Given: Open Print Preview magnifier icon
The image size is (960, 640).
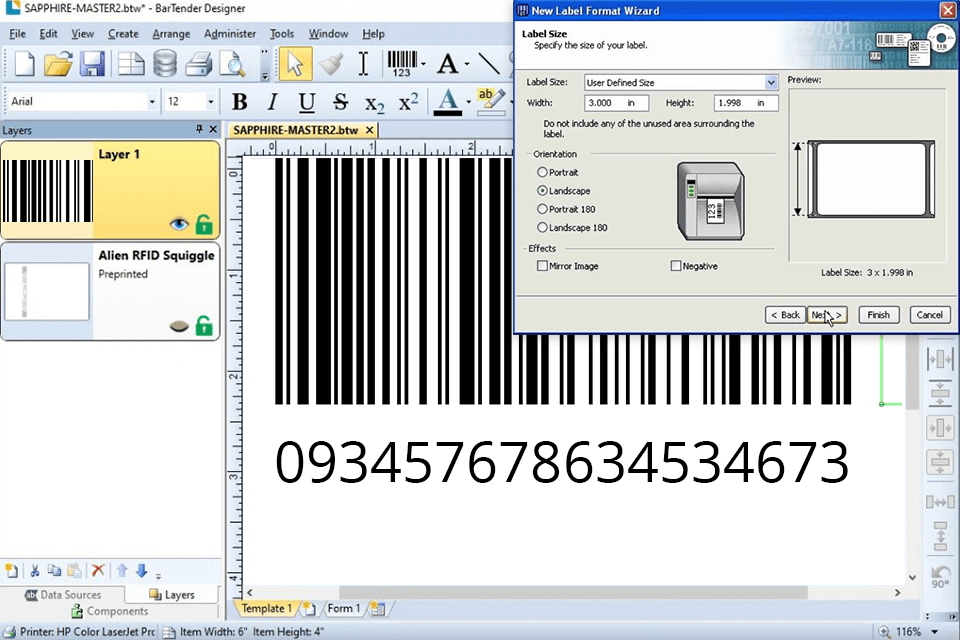Looking at the screenshot, I should 233,64.
